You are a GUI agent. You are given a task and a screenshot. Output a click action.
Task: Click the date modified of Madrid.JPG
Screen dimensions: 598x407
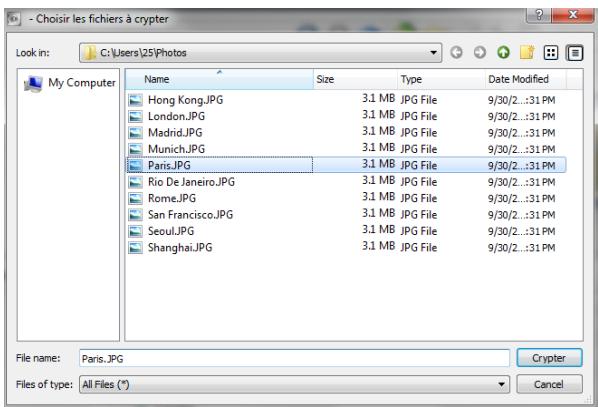[521, 133]
